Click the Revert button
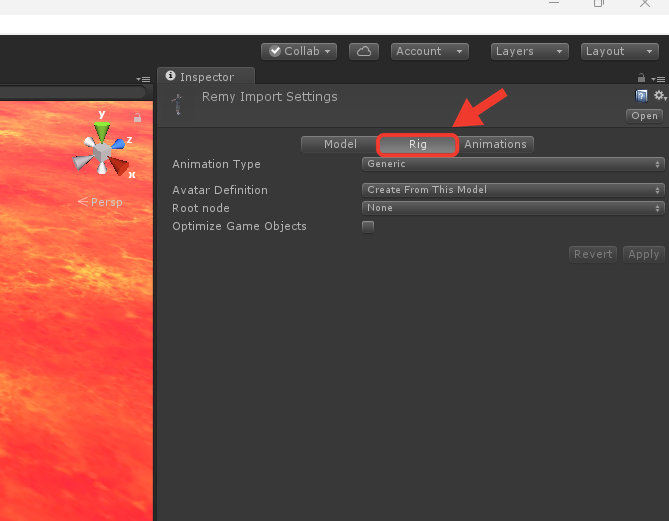Viewport: 669px width, 521px height. click(x=593, y=254)
